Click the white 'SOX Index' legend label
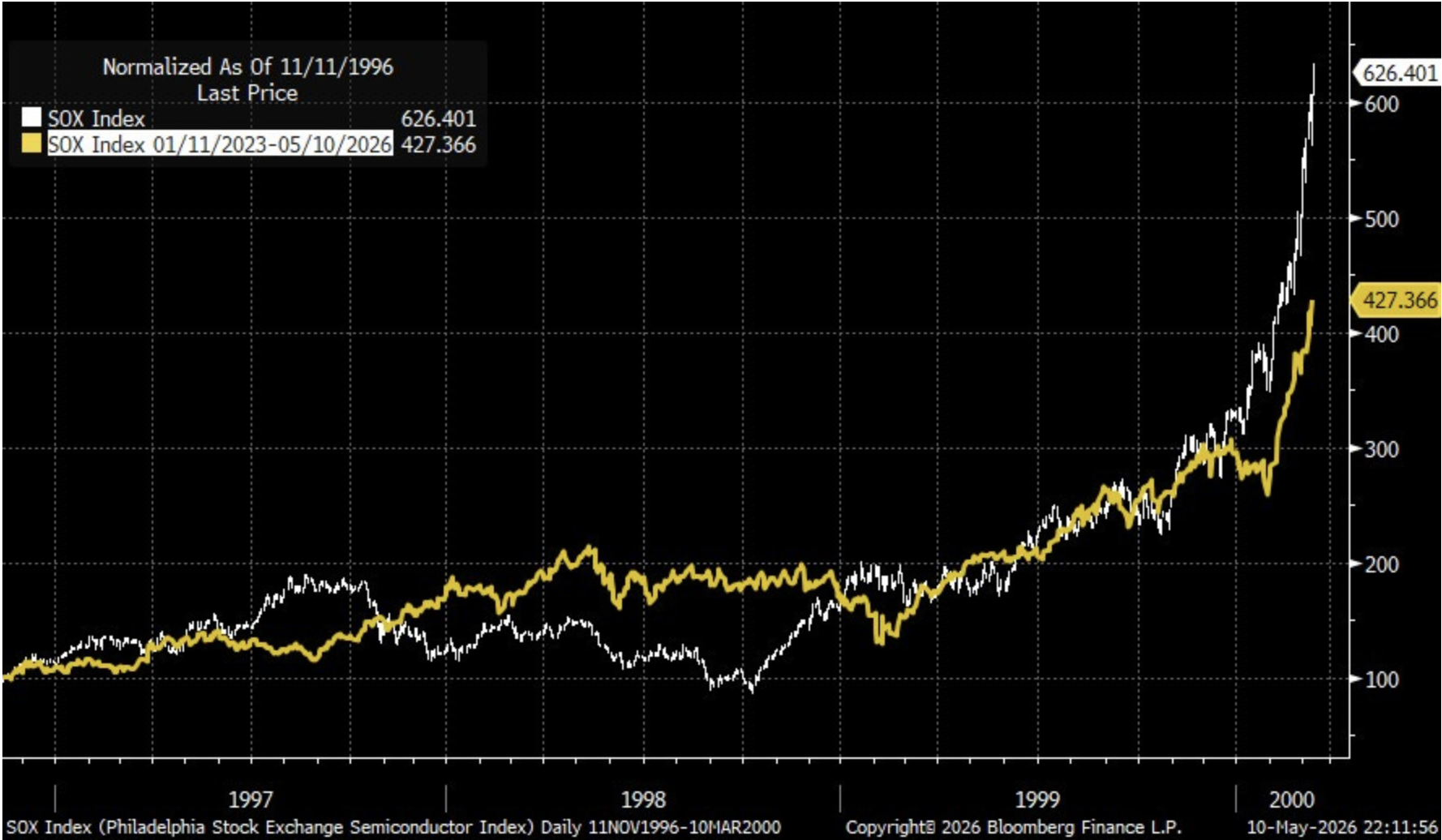 coord(96,118)
